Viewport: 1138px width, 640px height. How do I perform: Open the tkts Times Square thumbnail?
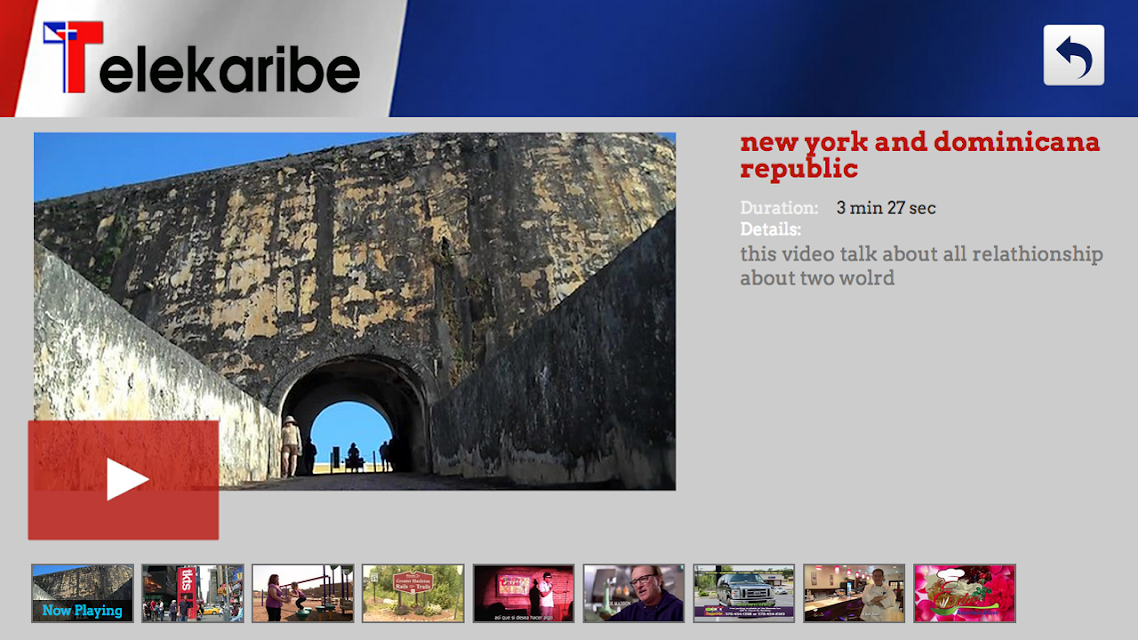click(x=193, y=593)
